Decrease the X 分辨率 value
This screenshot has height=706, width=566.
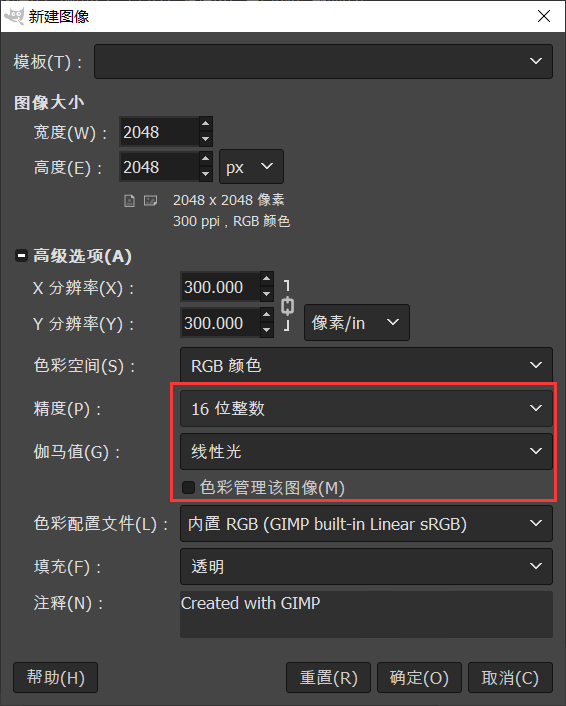267,294
